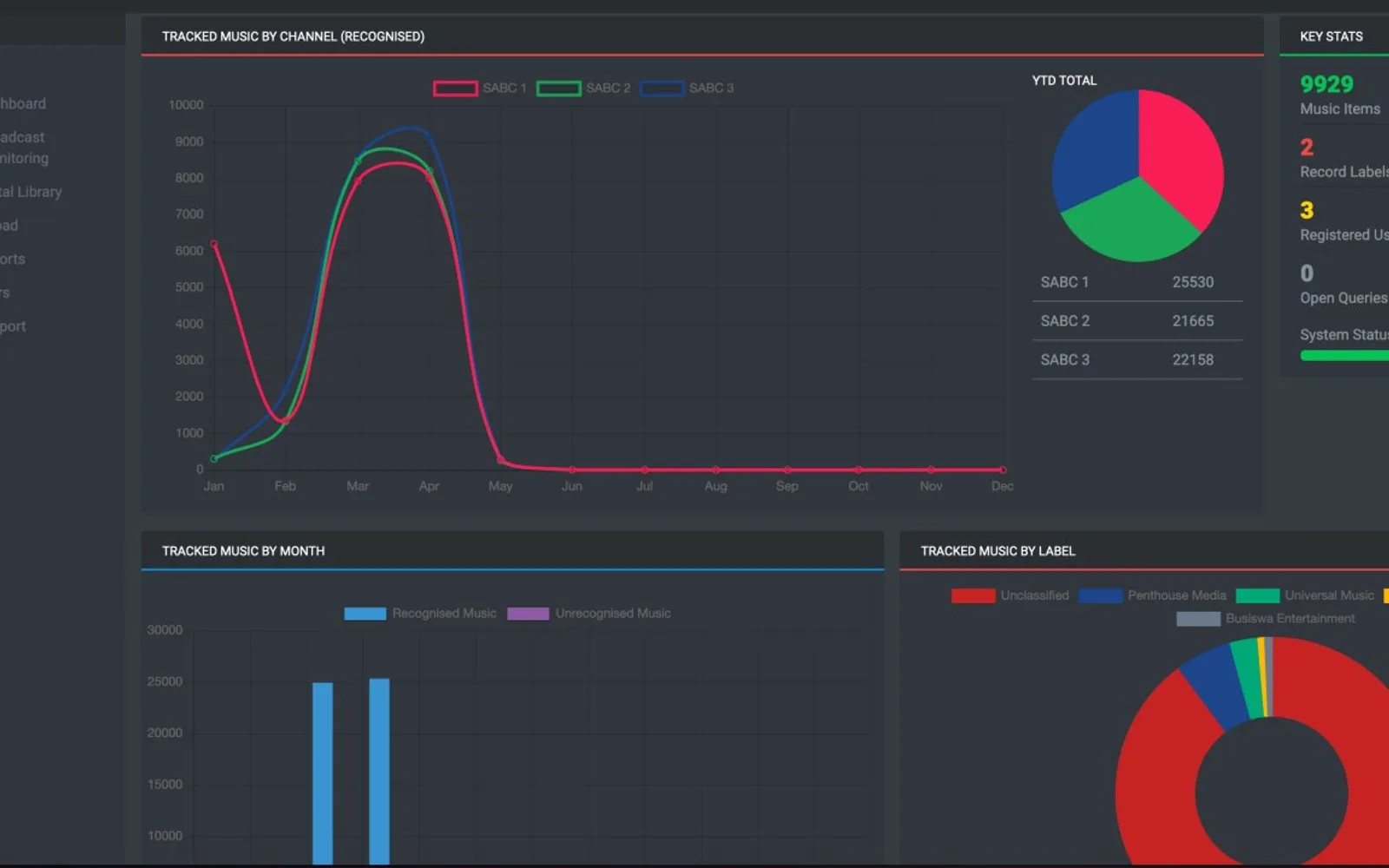Open the Reports sidebar item
The width and height of the screenshot is (1389, 868).
(13, 259)
